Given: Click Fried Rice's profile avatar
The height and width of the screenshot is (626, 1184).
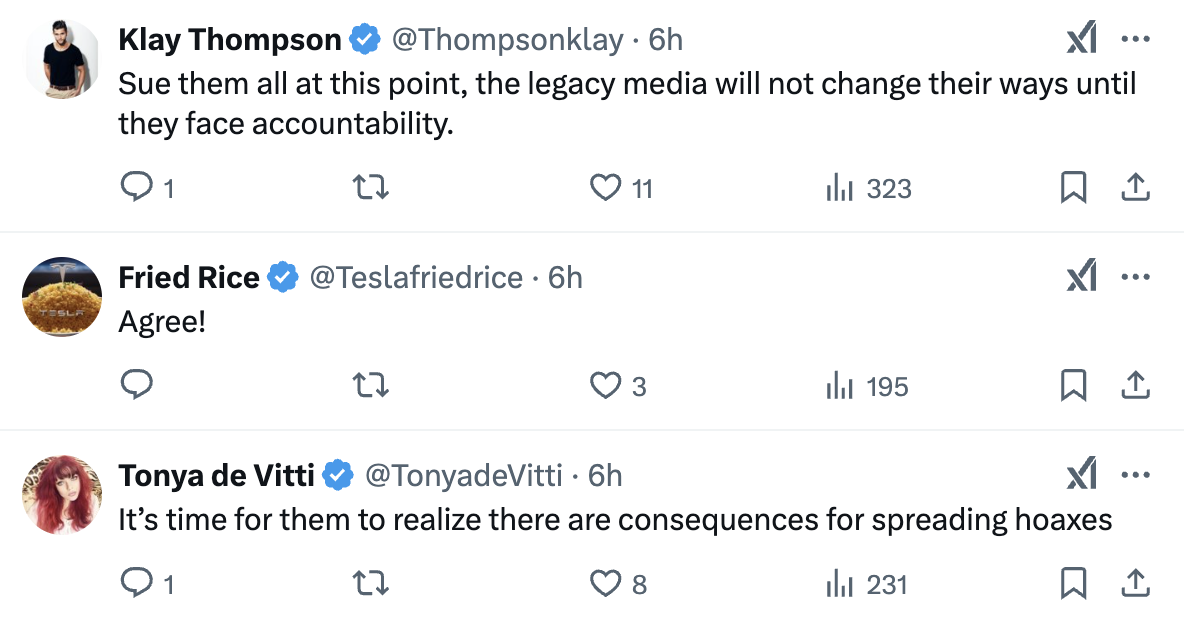Looking at the screenshot, I should 62,297.
